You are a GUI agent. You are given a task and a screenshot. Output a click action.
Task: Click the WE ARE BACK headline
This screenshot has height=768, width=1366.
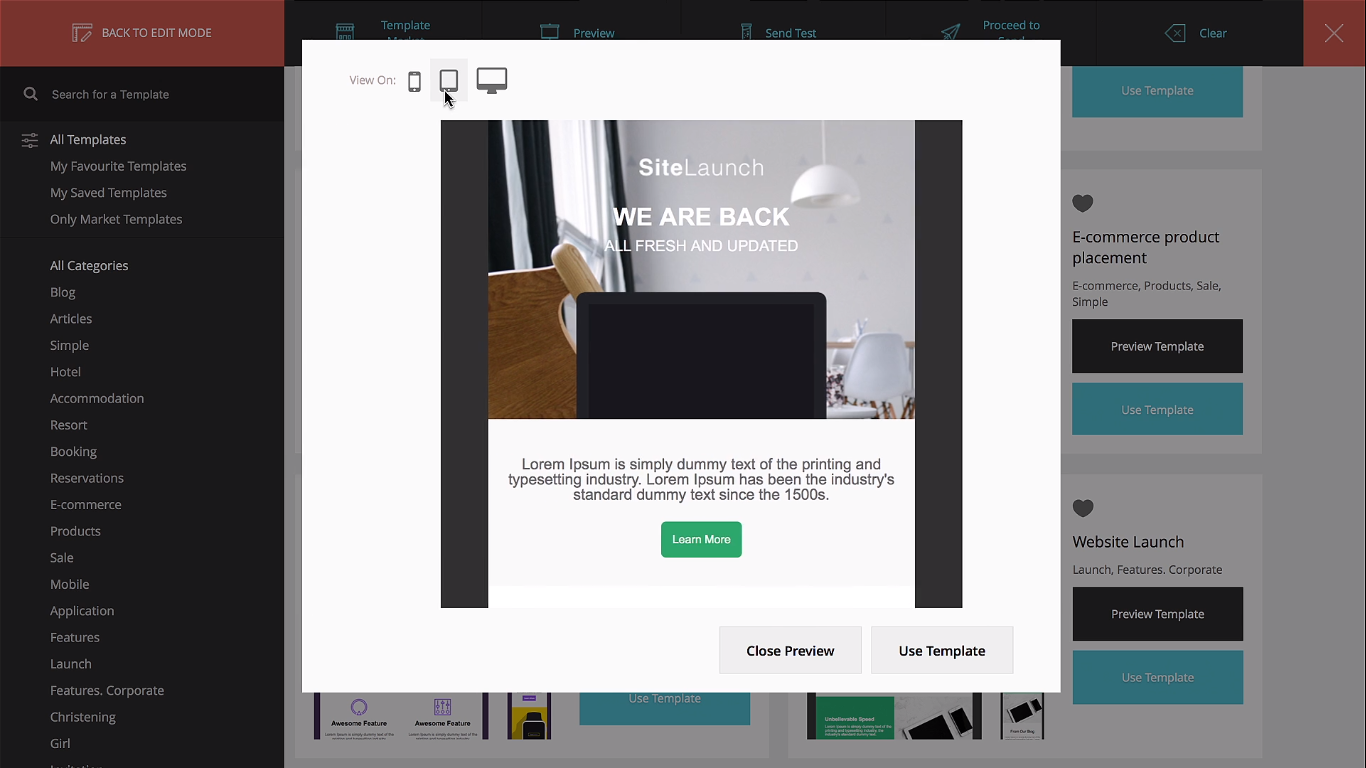(x=701, y=217)
